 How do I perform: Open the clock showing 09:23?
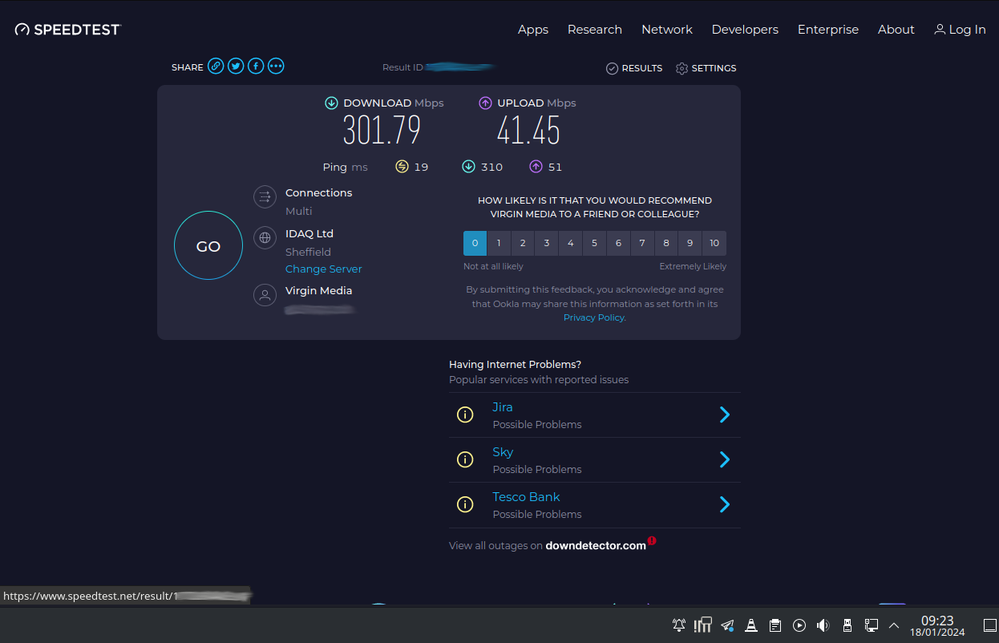click(x=937, y=625)
